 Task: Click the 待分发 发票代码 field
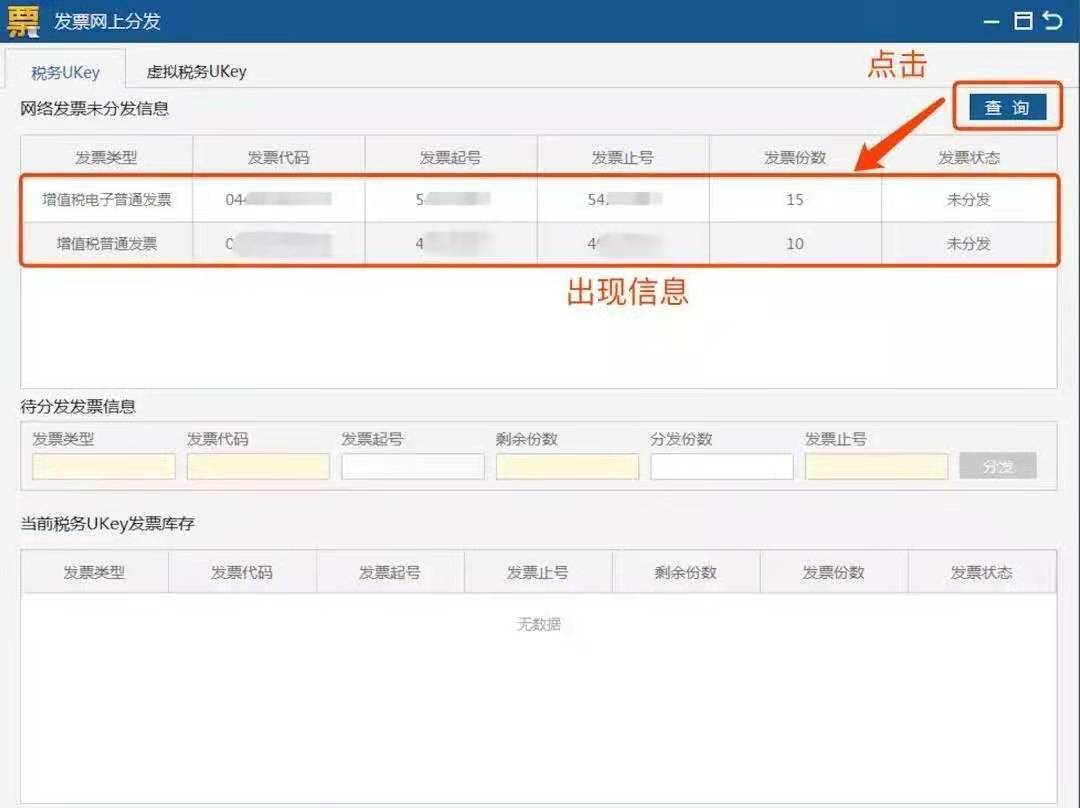click(x=258, y=467)
